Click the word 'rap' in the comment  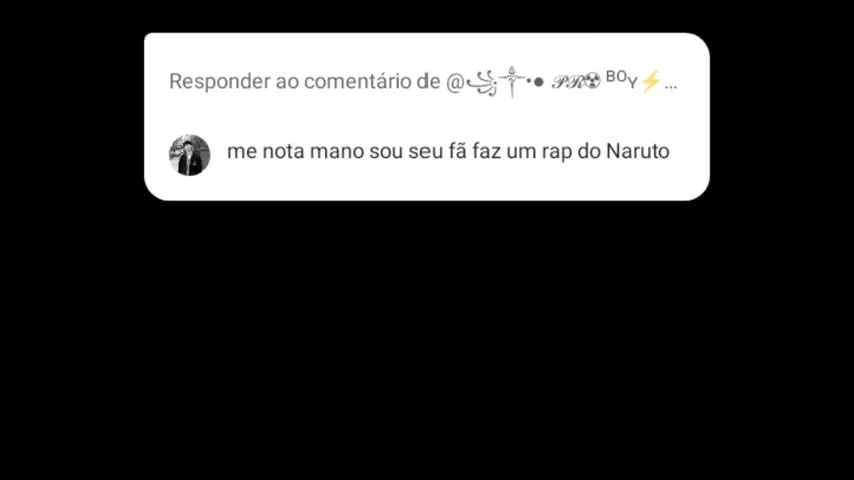coord(557,153)
